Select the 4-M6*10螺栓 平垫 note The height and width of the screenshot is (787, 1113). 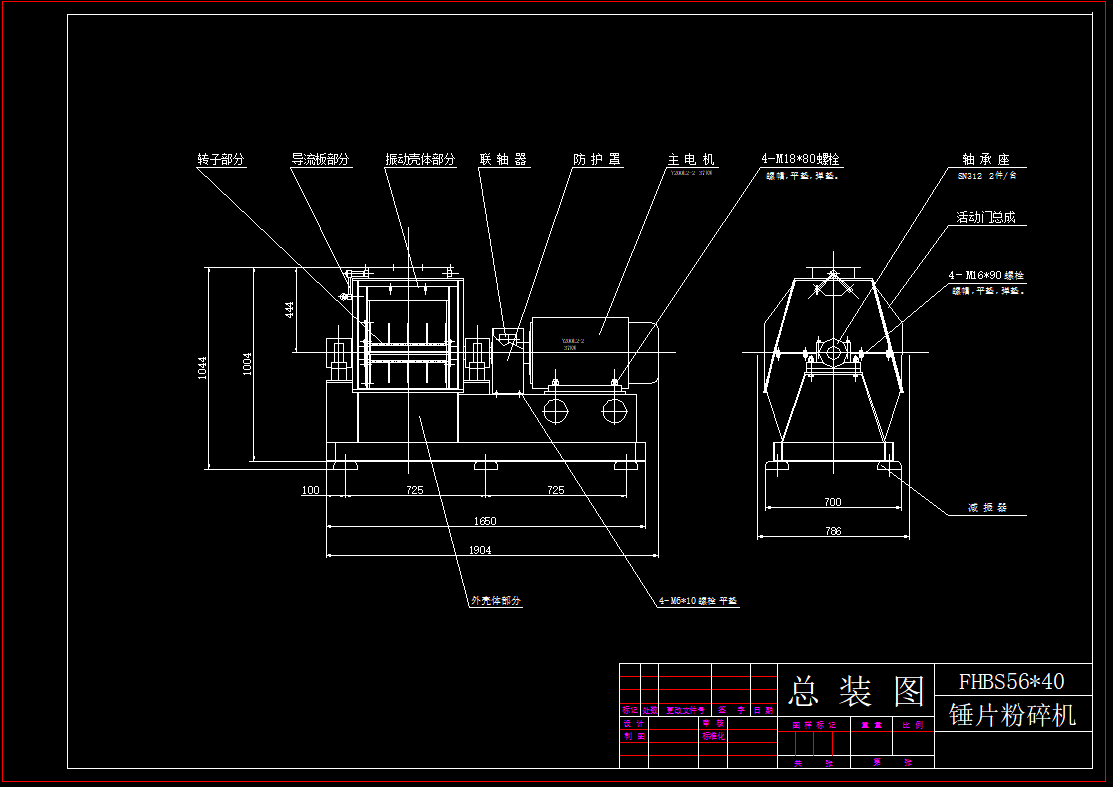pos(698,601)
